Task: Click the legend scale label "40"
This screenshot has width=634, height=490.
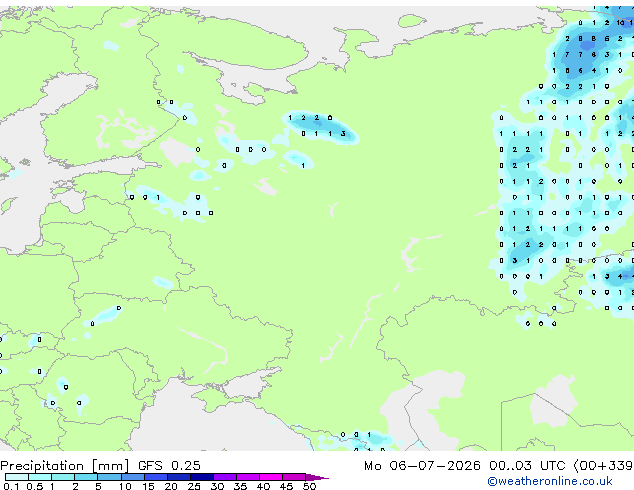Action: [x=264, y=486]
